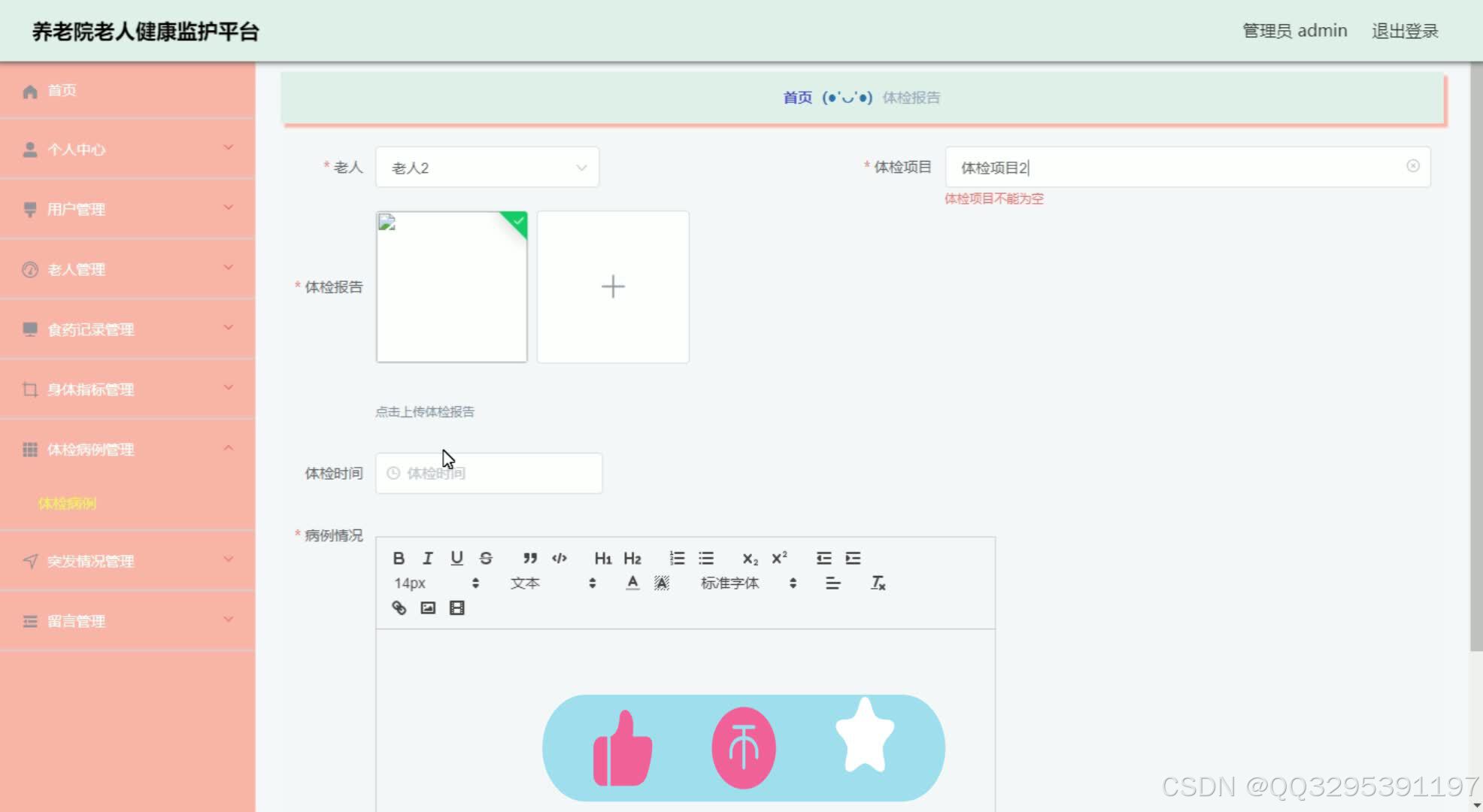Insert a code block

click(559, 558)
